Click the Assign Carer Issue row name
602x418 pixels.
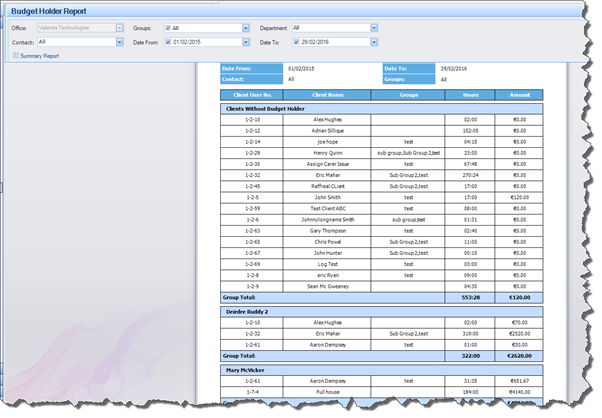click(327, 164)
